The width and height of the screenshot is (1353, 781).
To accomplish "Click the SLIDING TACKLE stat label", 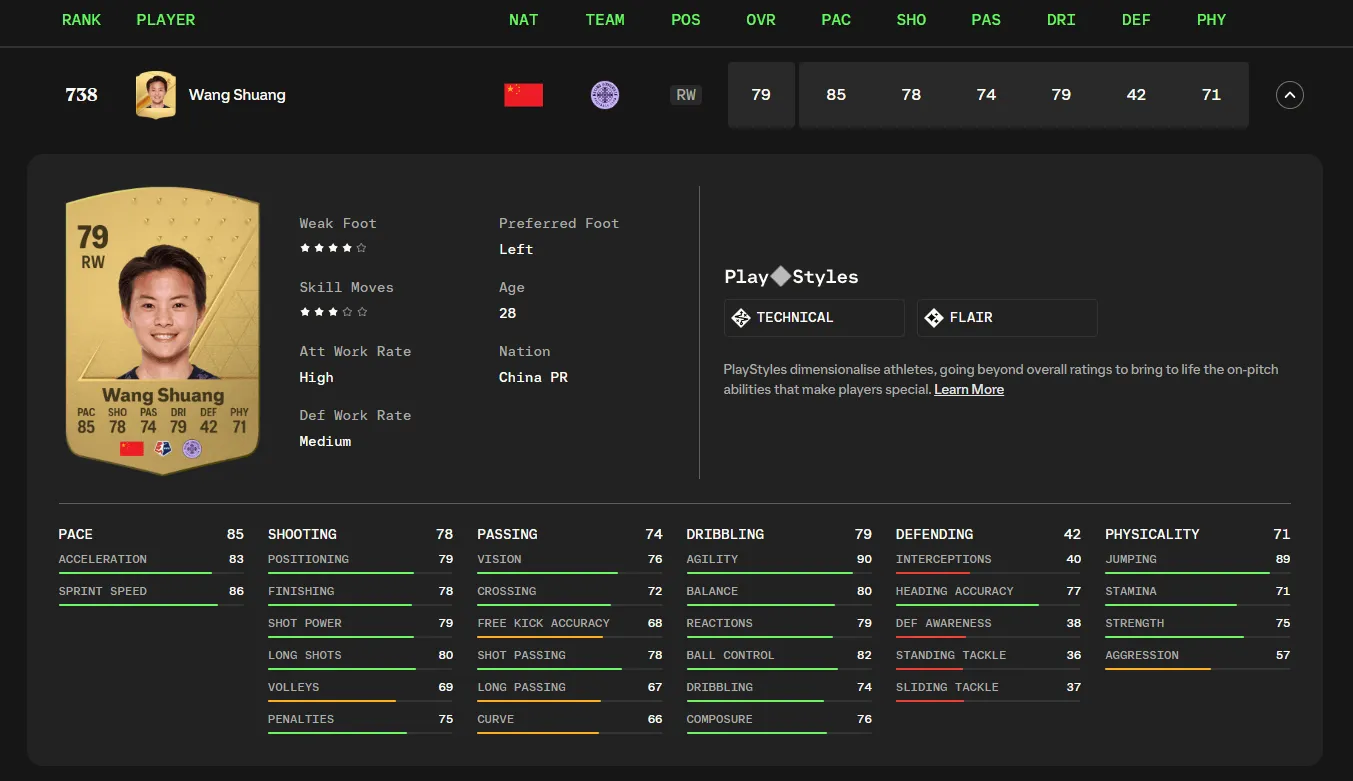I will pos(947,687).
